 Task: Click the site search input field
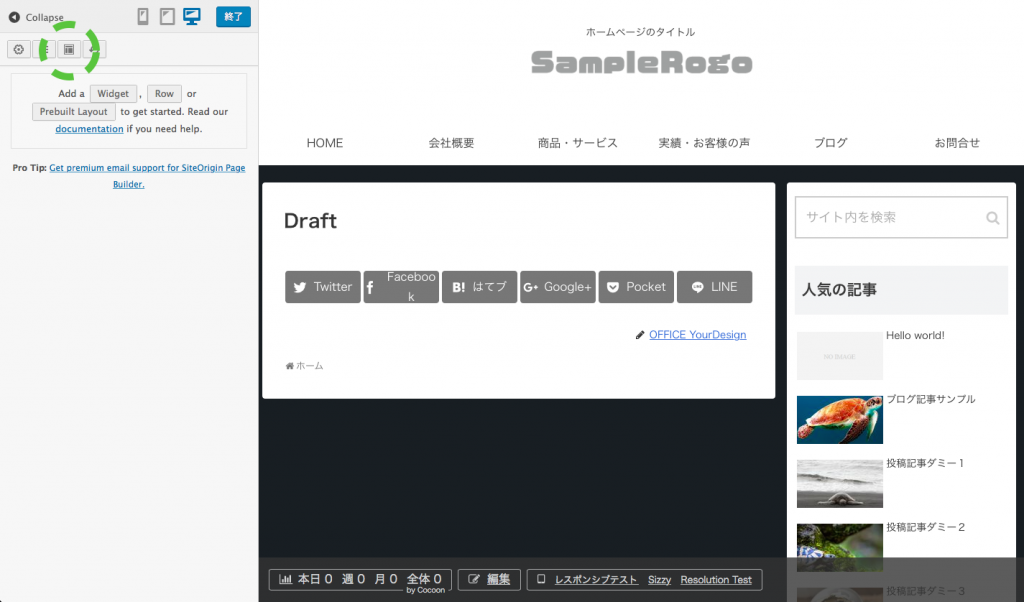[886, 217]
